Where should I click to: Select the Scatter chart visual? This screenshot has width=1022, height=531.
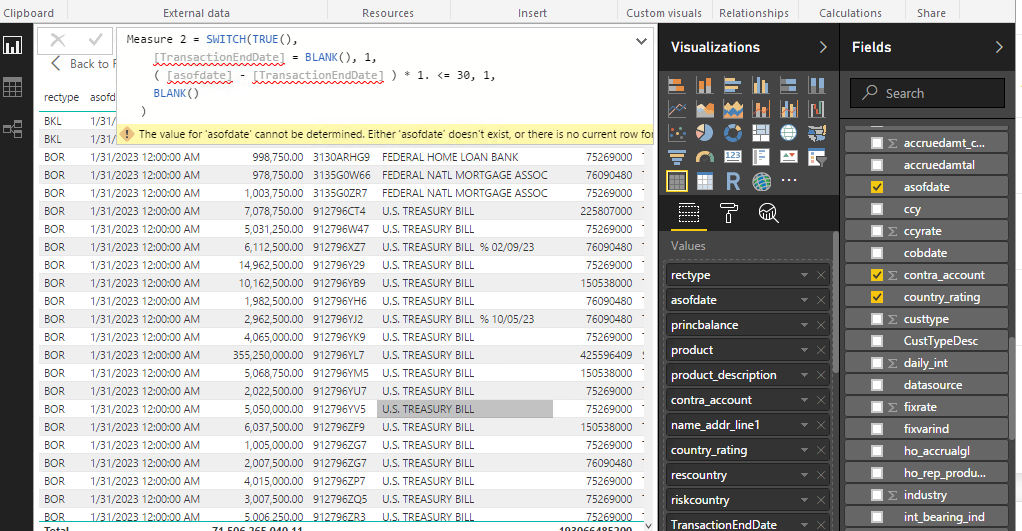(677, 133)
